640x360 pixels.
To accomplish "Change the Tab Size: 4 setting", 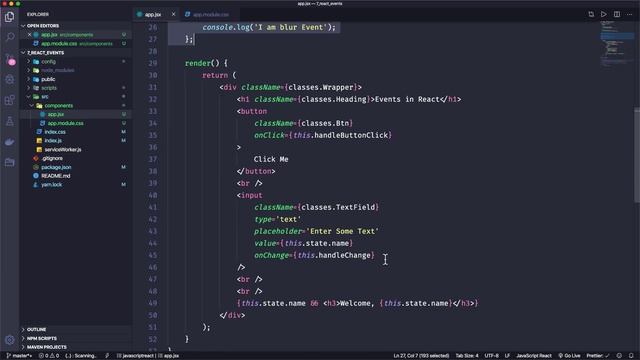I will (467, 356).
